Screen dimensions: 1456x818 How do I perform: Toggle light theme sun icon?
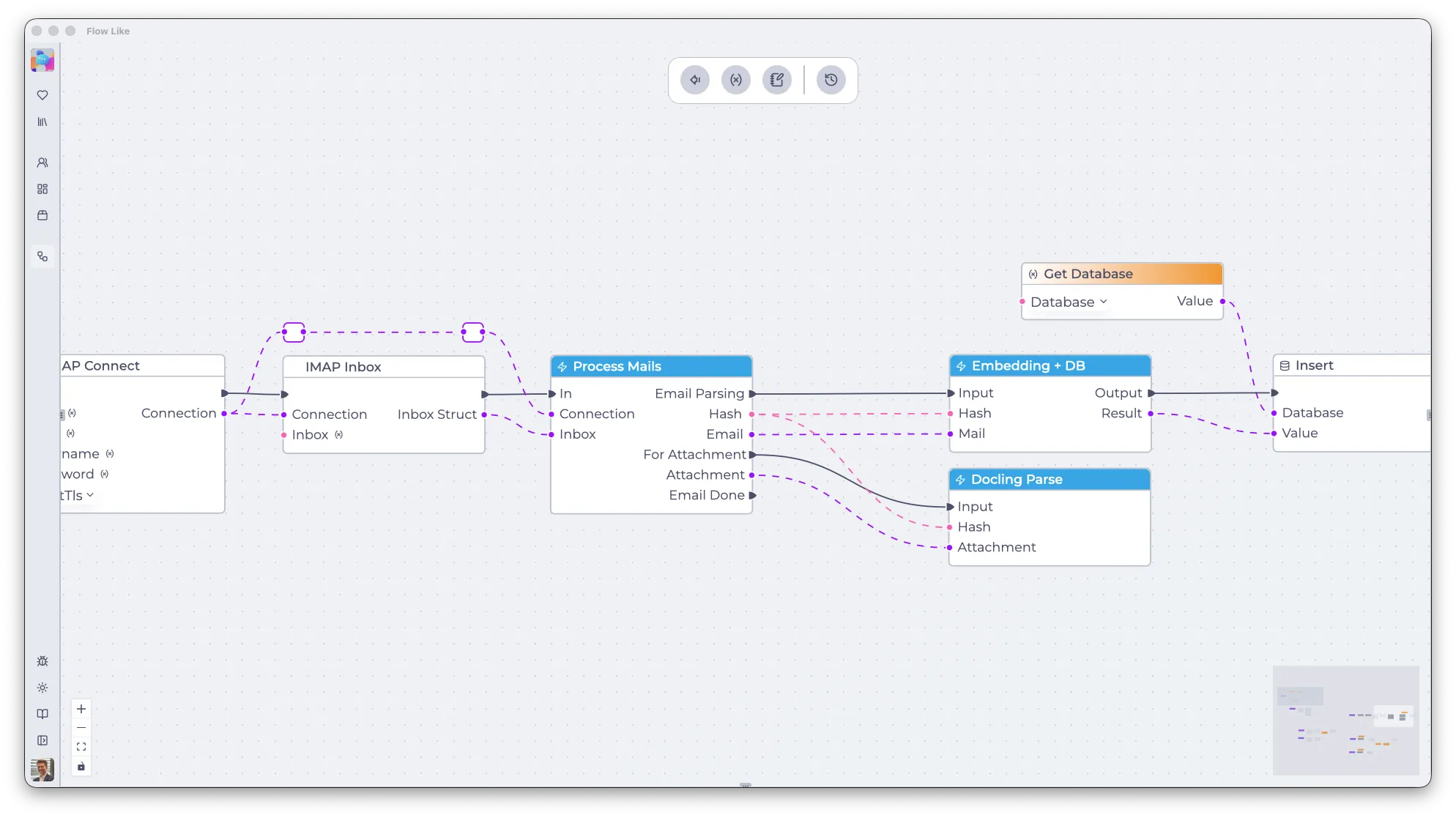(x=42, y=688)
